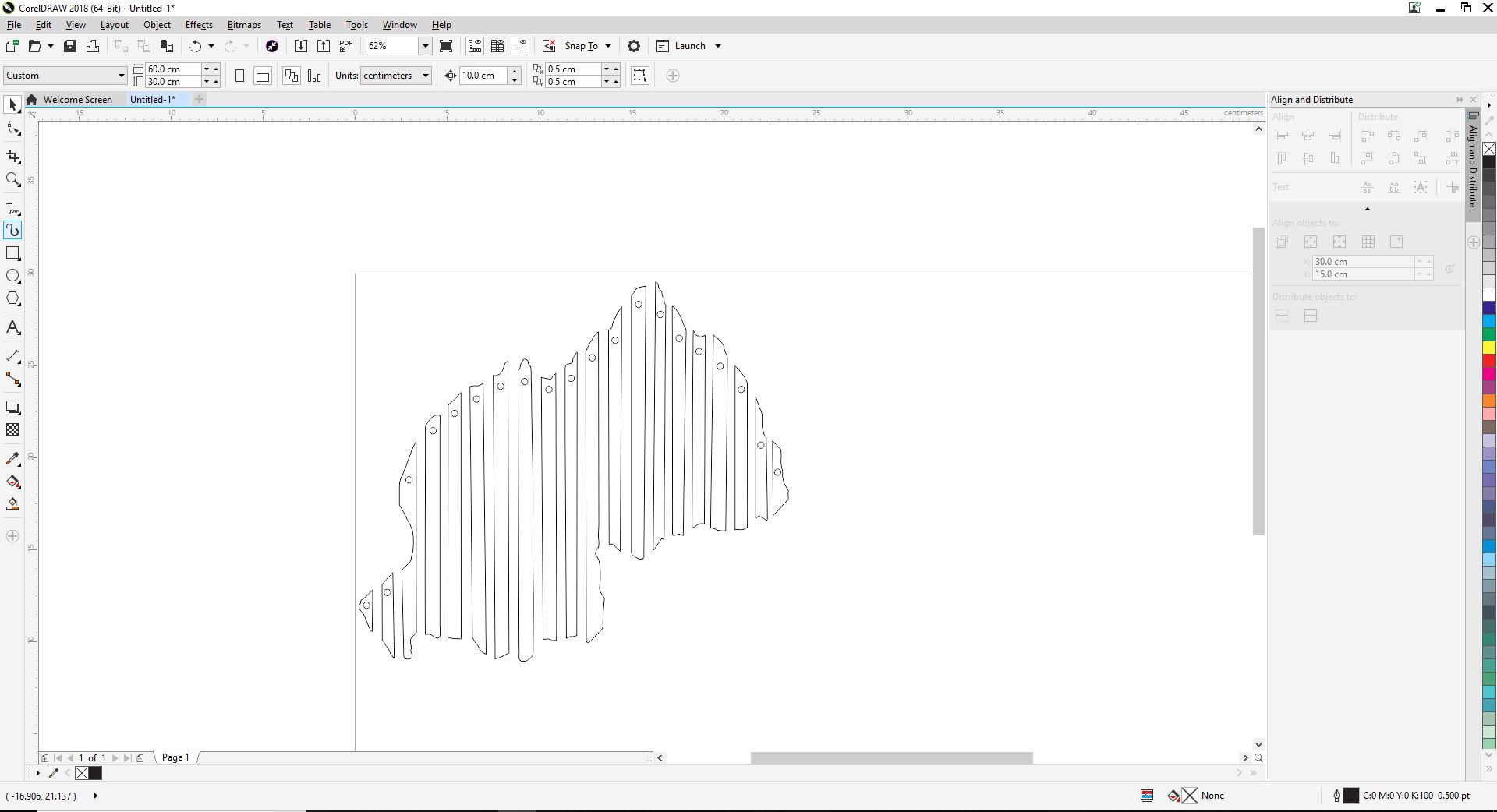Image resolution: width=1497 pixels, height=812 pixels.
Task: Open the Layout menu
Action: (x=114, y=25)
